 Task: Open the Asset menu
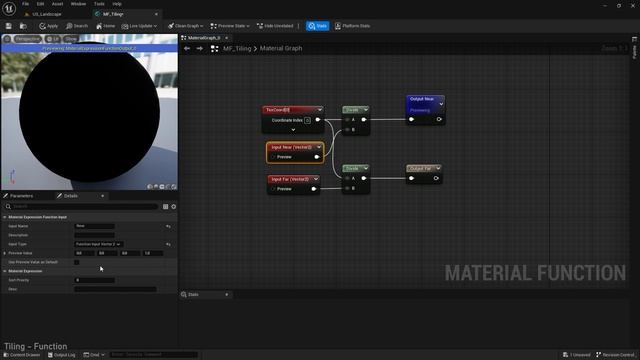point(58,4)
